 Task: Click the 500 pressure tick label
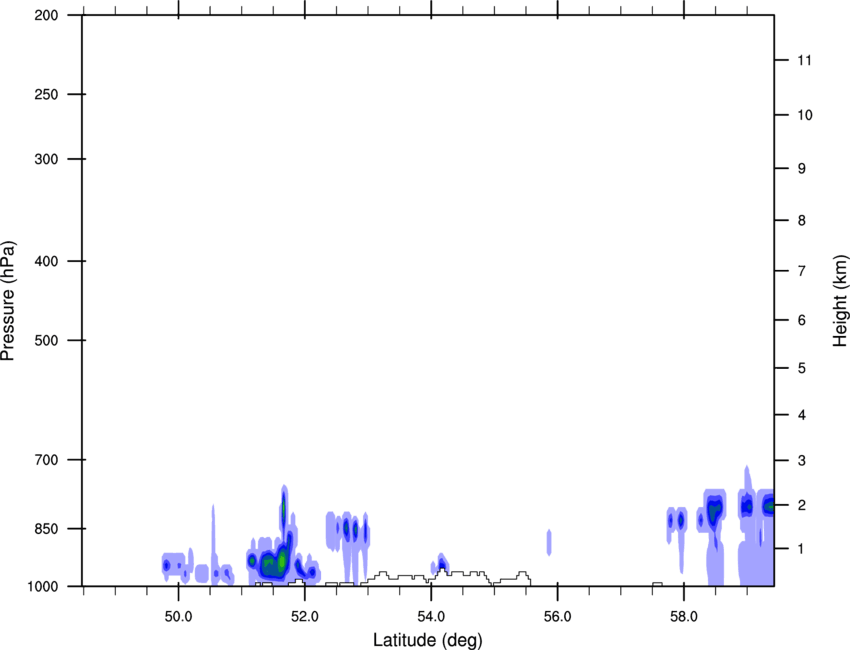coord(46,341)
